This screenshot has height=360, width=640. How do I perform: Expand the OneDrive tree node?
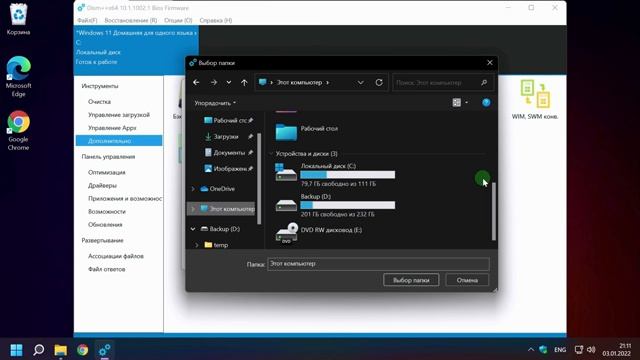pos(193,189)
